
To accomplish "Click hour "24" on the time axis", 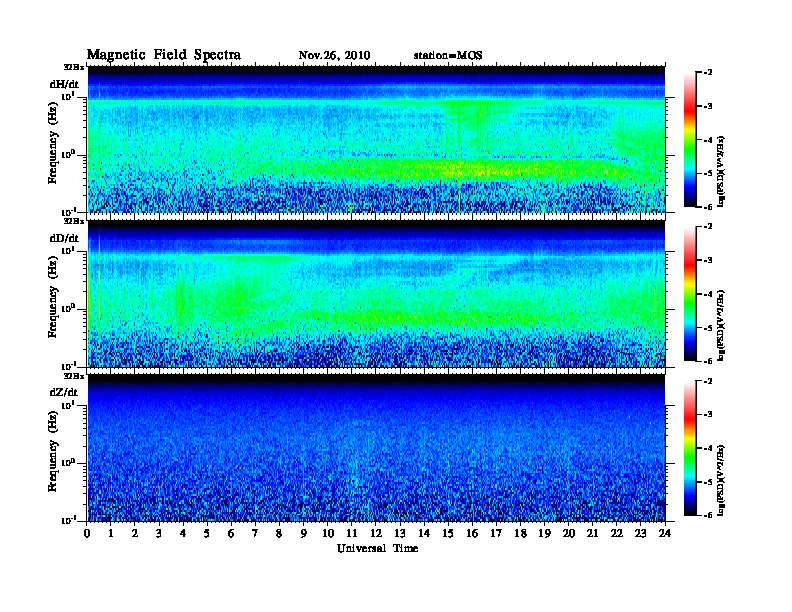I will 665,533.
